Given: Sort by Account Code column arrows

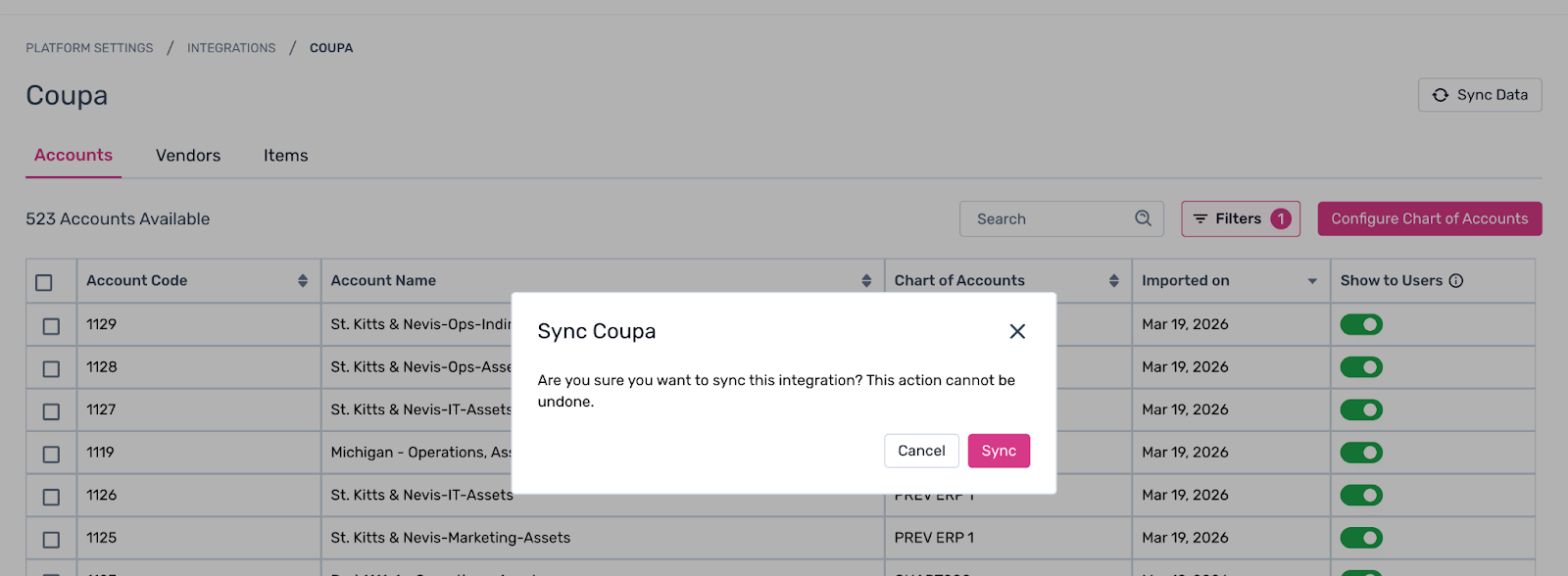Looking at the screenshot, I should 303,281.
